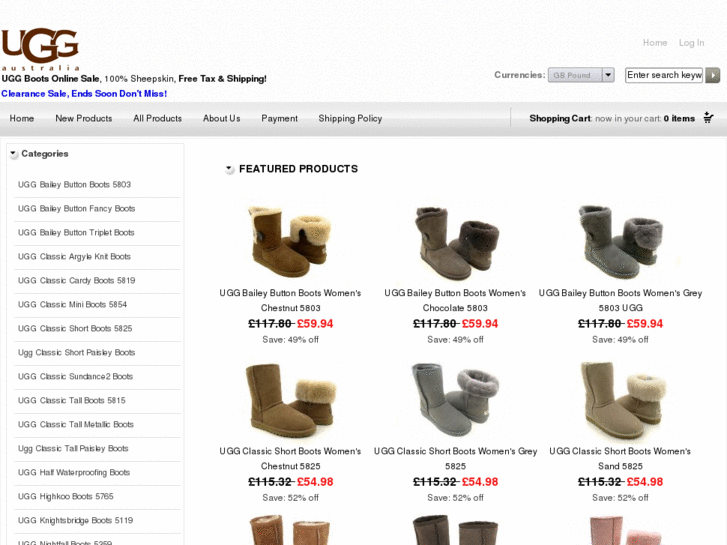Open Home in the navigation bar
This screenshot has width=727, height=545.
click(x=22, y=118)
